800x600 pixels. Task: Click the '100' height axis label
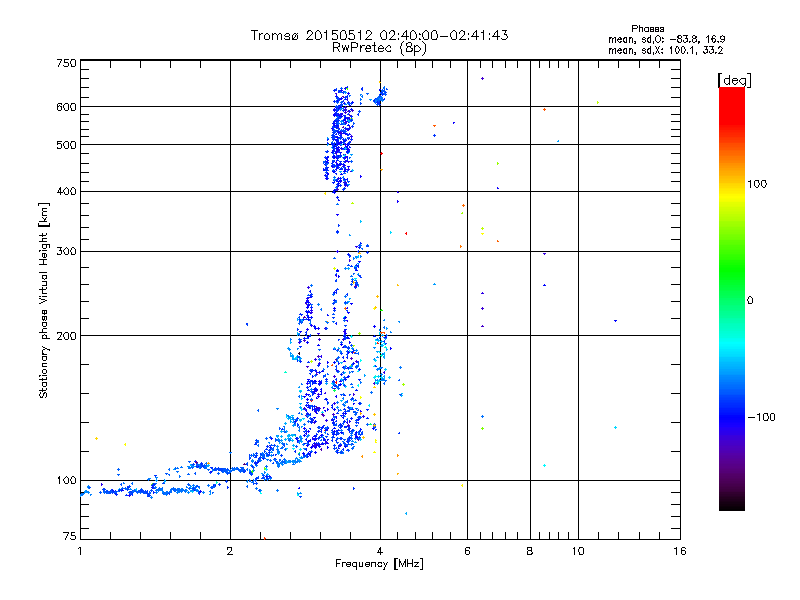click(66, 481)
